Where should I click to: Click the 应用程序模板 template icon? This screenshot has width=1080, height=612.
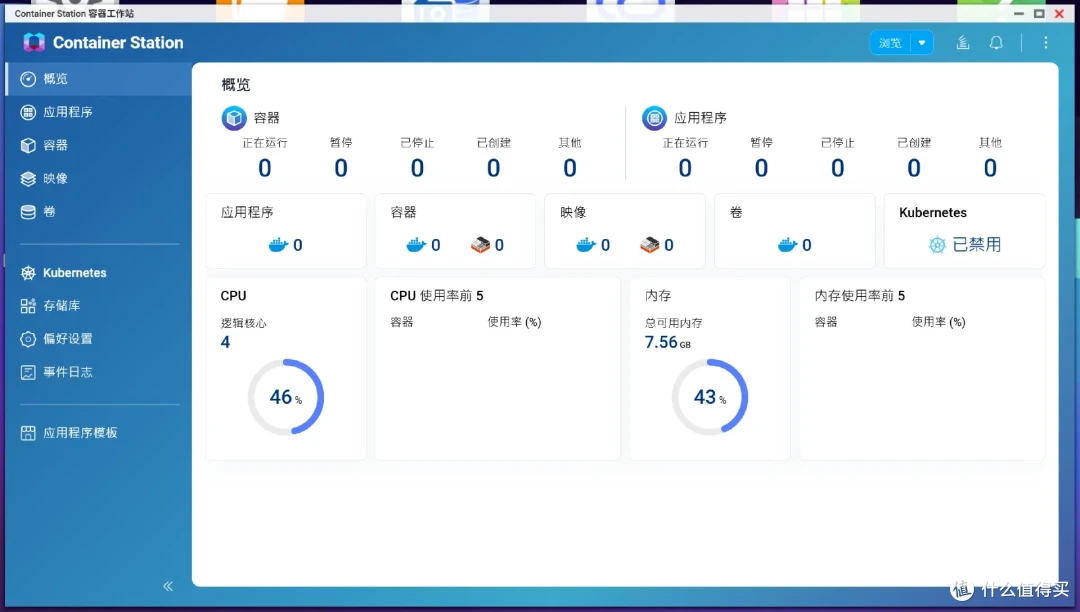pos(28,433)
